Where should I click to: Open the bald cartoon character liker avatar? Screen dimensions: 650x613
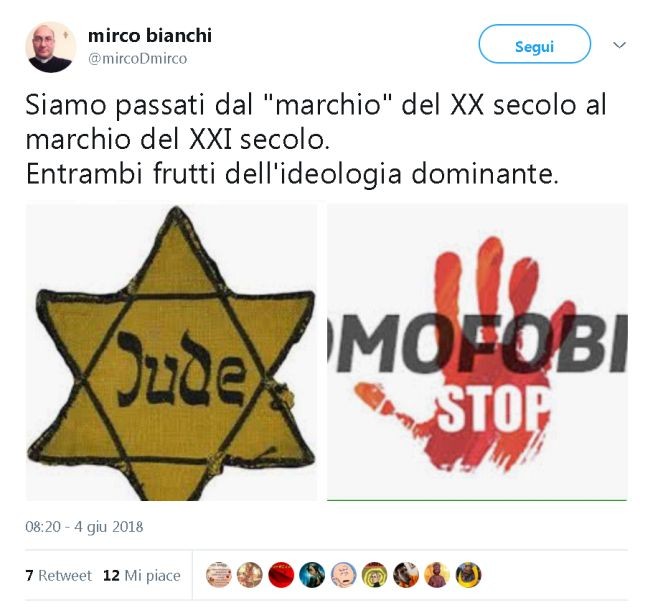click(x=344, y=575)
